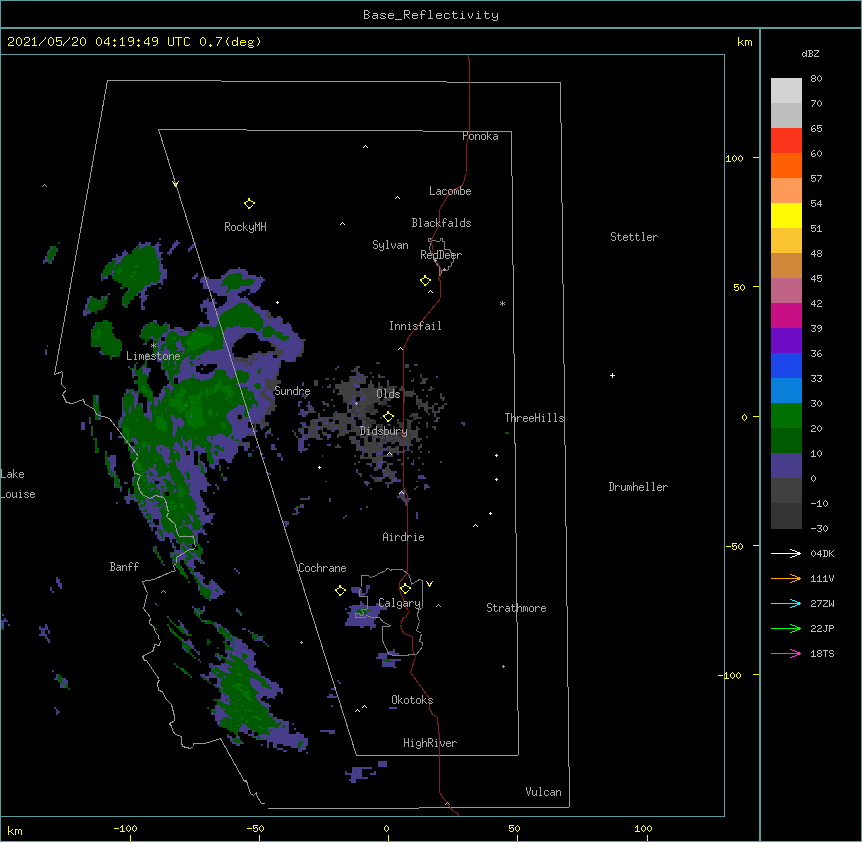The width and height of the screenshot is (862, 842).
Task: Click the green 22JP arrow in legend
Action: point(786,628)
